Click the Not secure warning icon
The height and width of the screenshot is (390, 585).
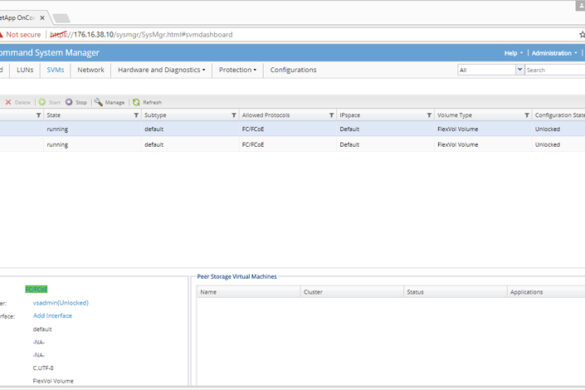(1, 34)
